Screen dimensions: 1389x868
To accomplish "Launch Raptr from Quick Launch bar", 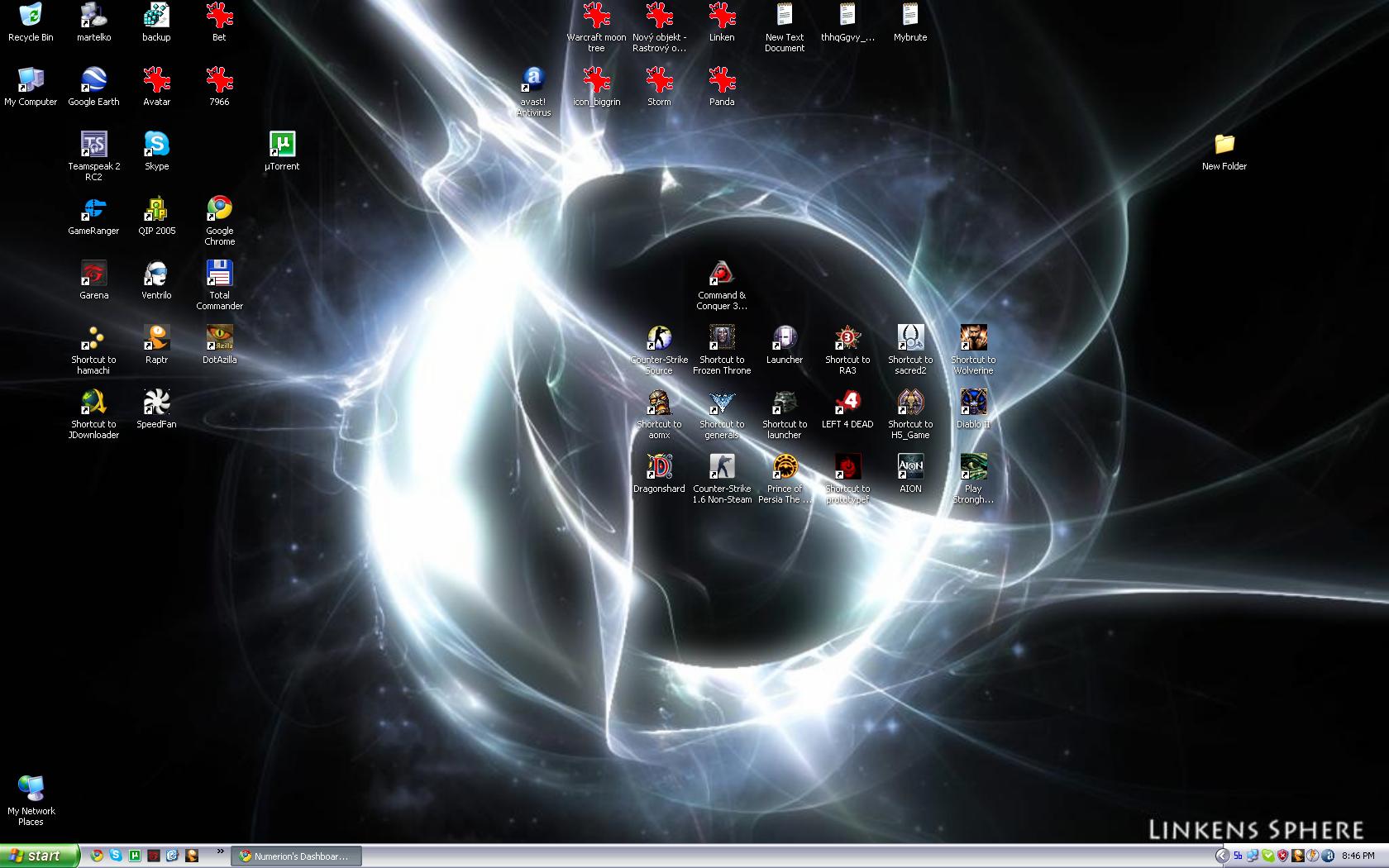I will coord(192,856).
